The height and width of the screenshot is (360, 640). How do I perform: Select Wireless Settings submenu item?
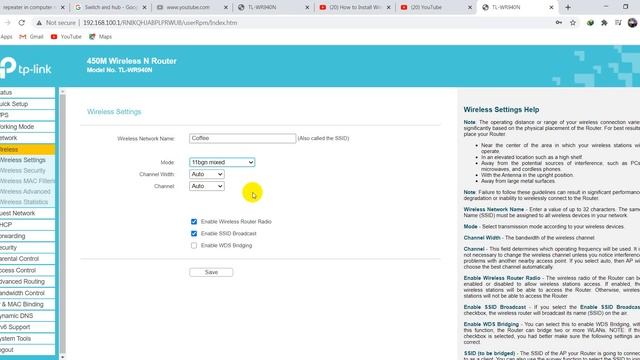click(x=23, y=160)
